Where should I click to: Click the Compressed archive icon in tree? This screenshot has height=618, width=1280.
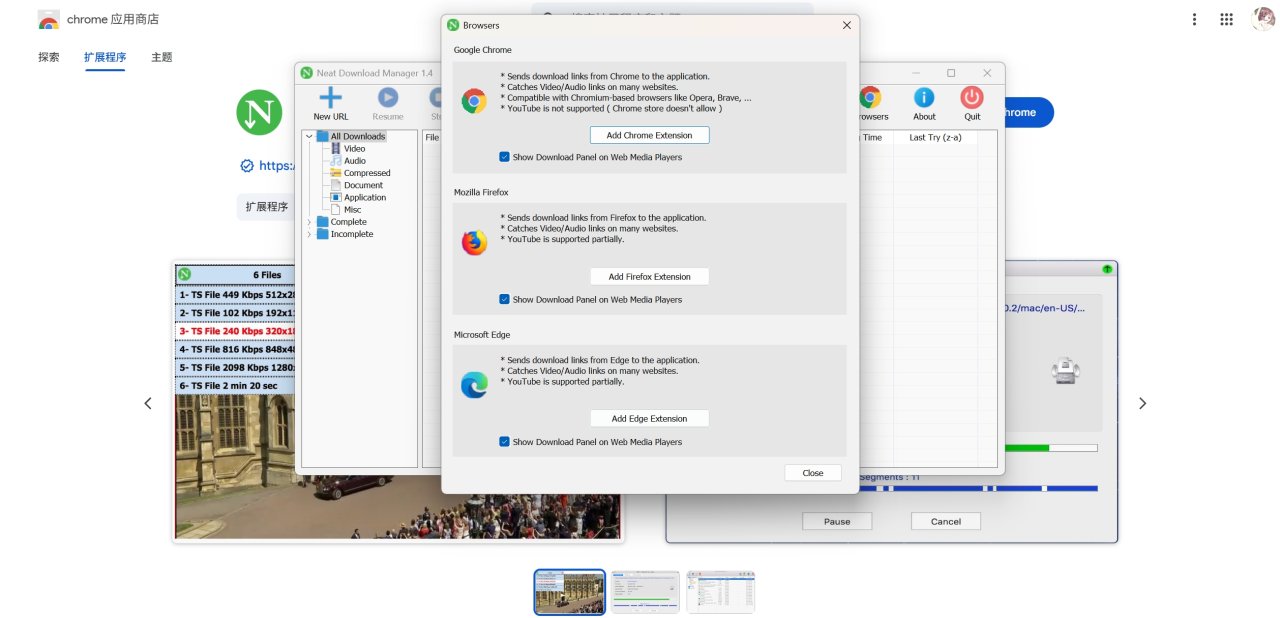[336, 173]
